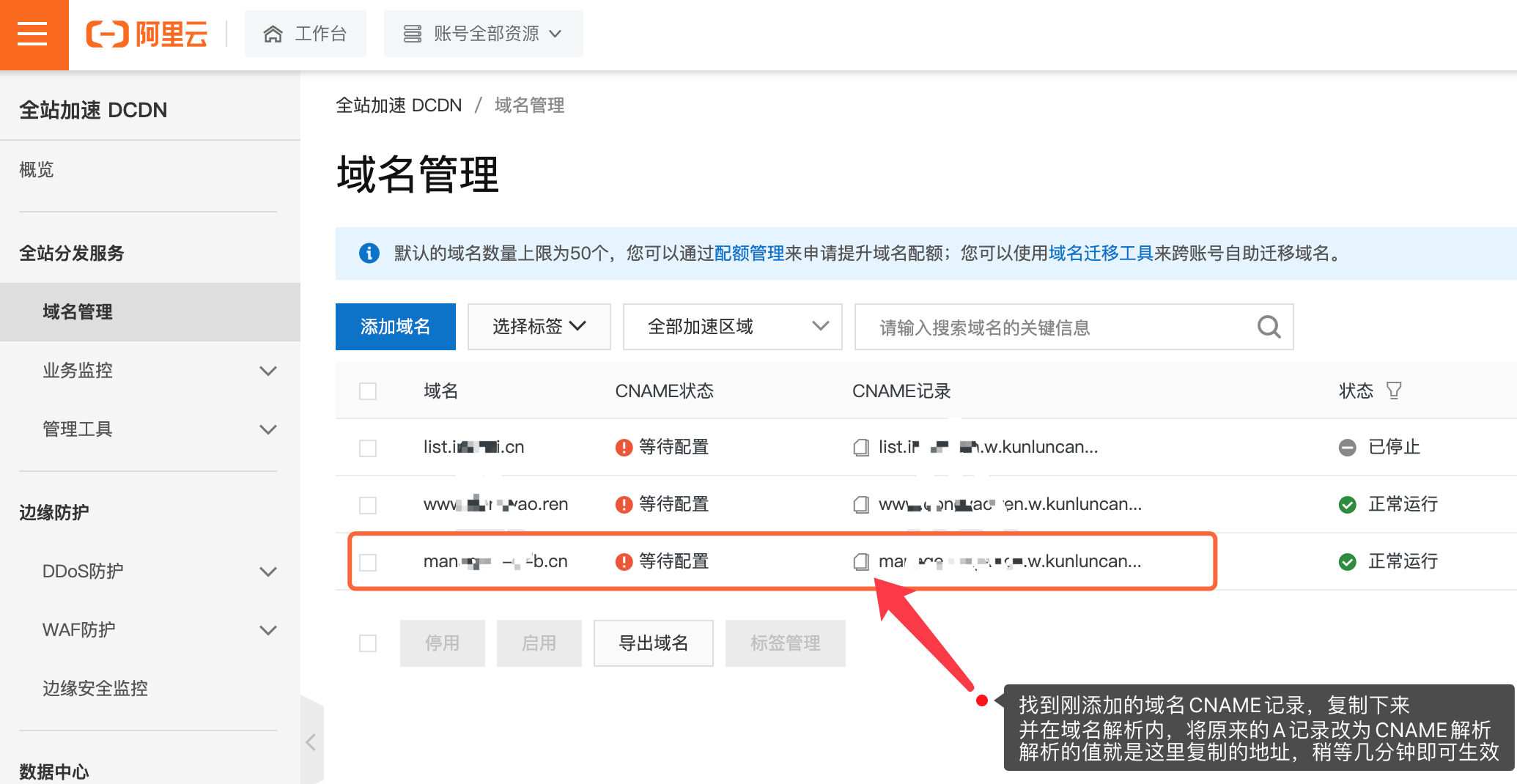Copy CNAME record of man domain row

tap(861, 561)
